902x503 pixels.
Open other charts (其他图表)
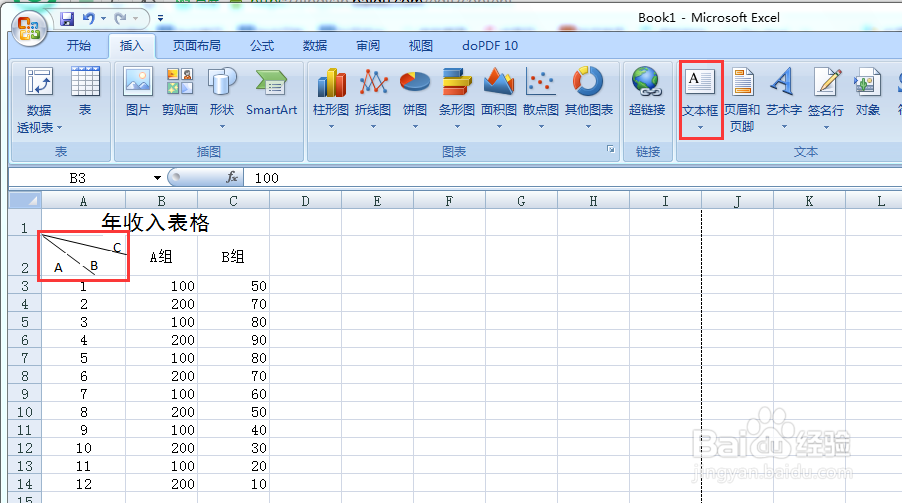click(x=588, y=98)
